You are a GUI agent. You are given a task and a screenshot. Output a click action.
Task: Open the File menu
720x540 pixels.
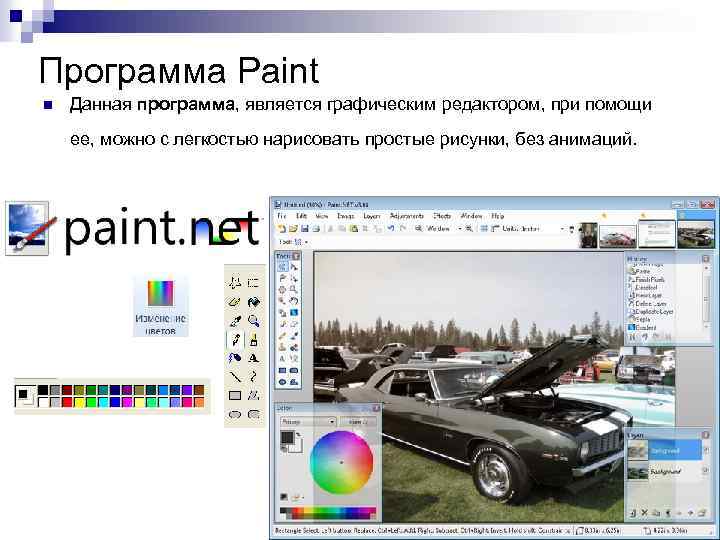(x=282, y=215)
